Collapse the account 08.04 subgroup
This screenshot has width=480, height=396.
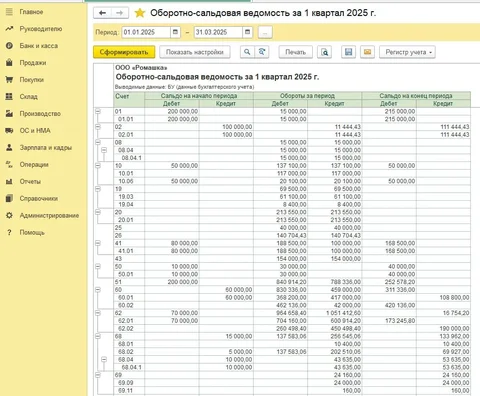point(104,150)
